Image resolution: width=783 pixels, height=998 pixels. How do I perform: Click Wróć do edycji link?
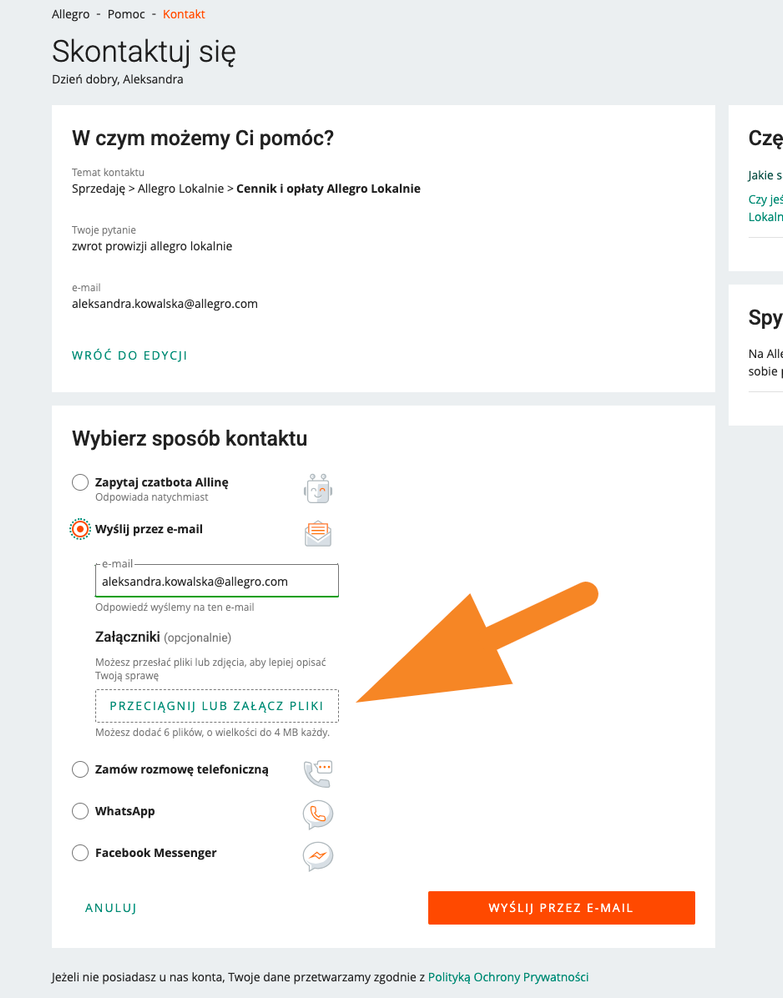tap(130, 355)
